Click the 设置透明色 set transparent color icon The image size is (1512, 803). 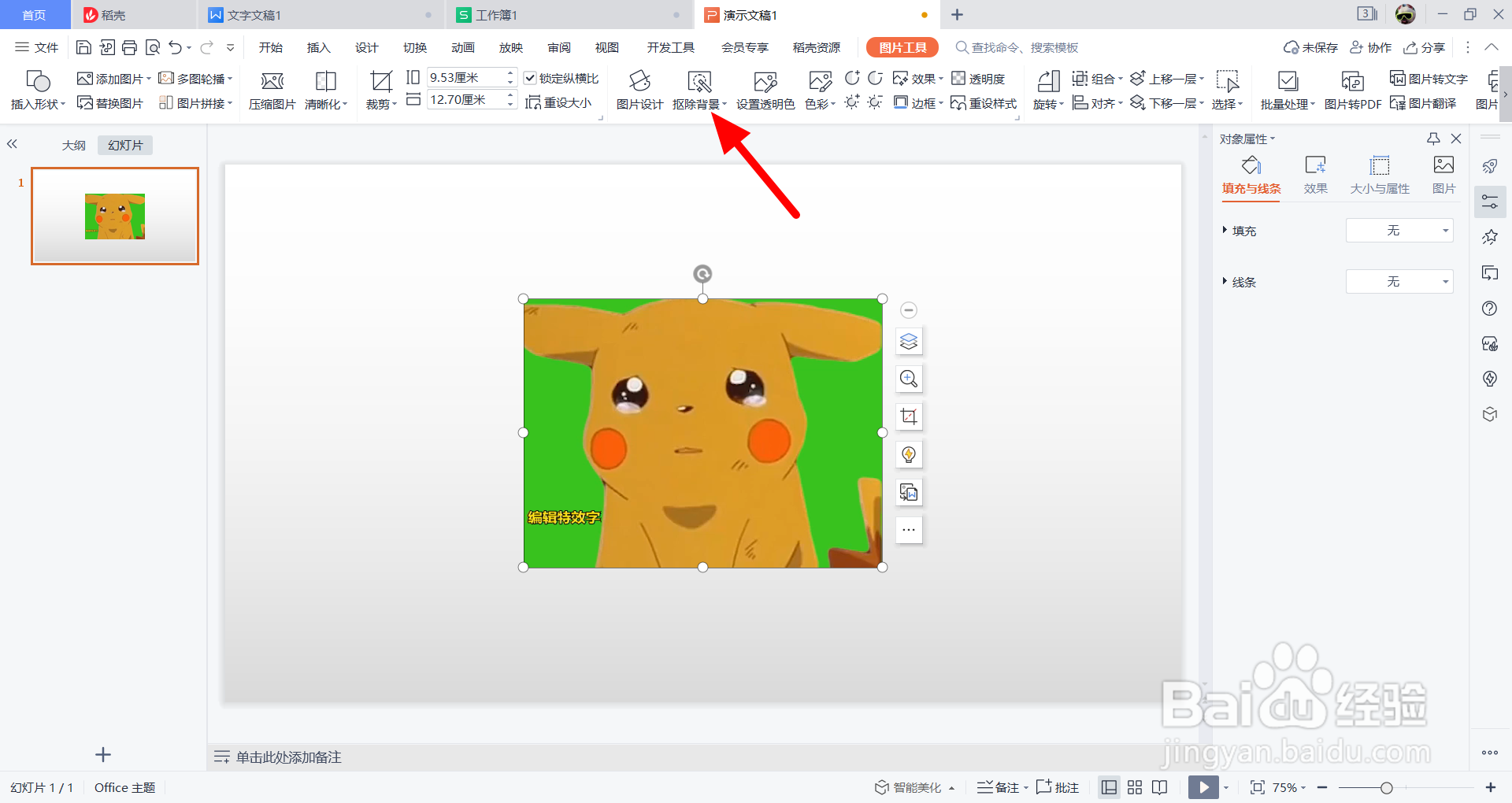coord(765,82)
